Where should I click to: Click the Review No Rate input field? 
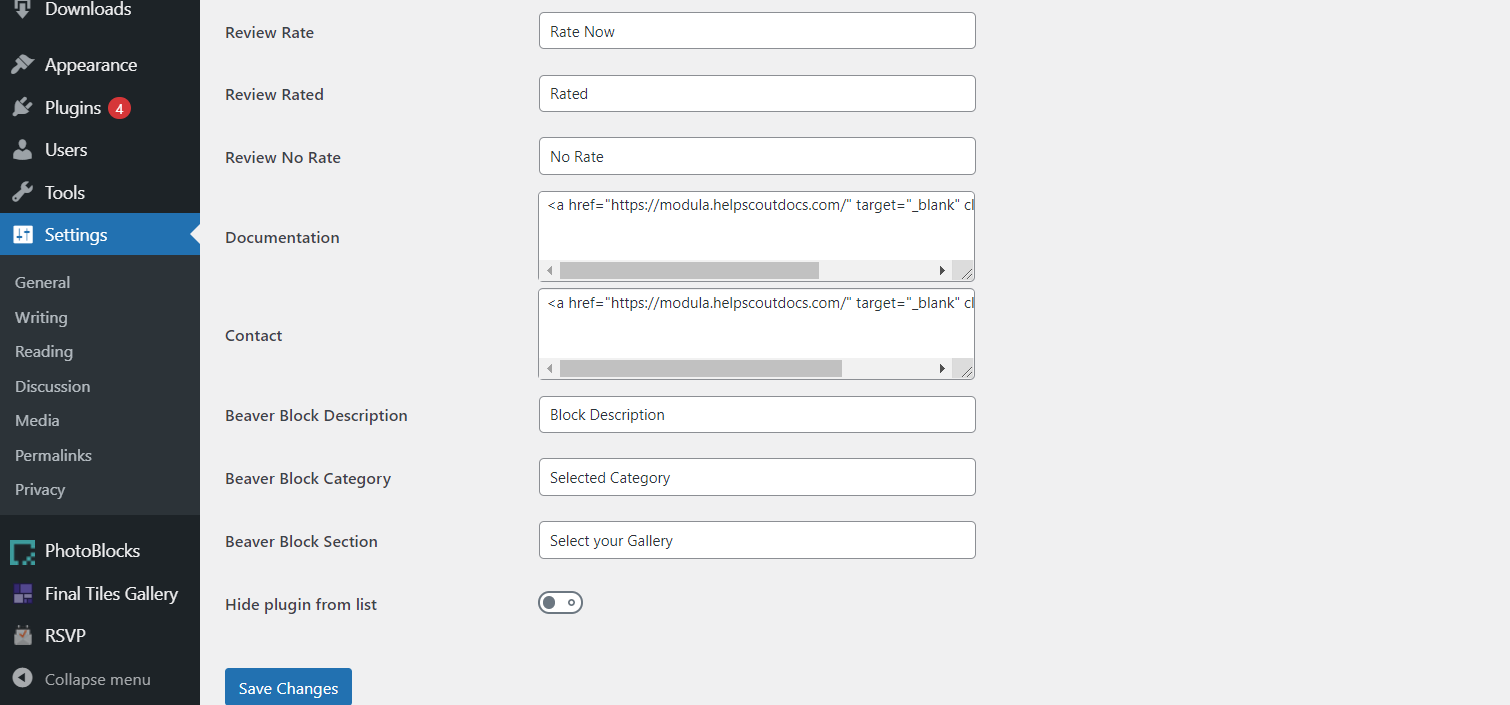click(757, 156)
